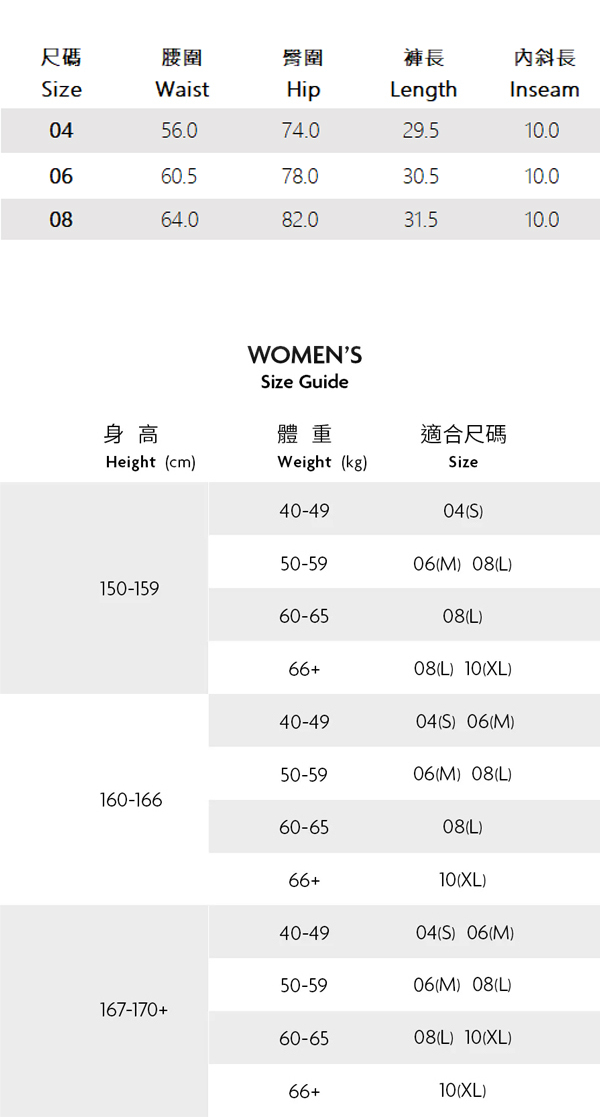Select the size 04 row label
This screenshot has width=600, height=1117.
(61, 131)
